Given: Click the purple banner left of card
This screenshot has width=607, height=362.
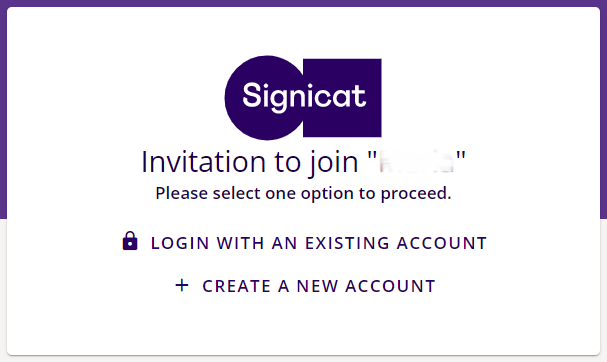Looking at the screenshot, I should 3,112.
